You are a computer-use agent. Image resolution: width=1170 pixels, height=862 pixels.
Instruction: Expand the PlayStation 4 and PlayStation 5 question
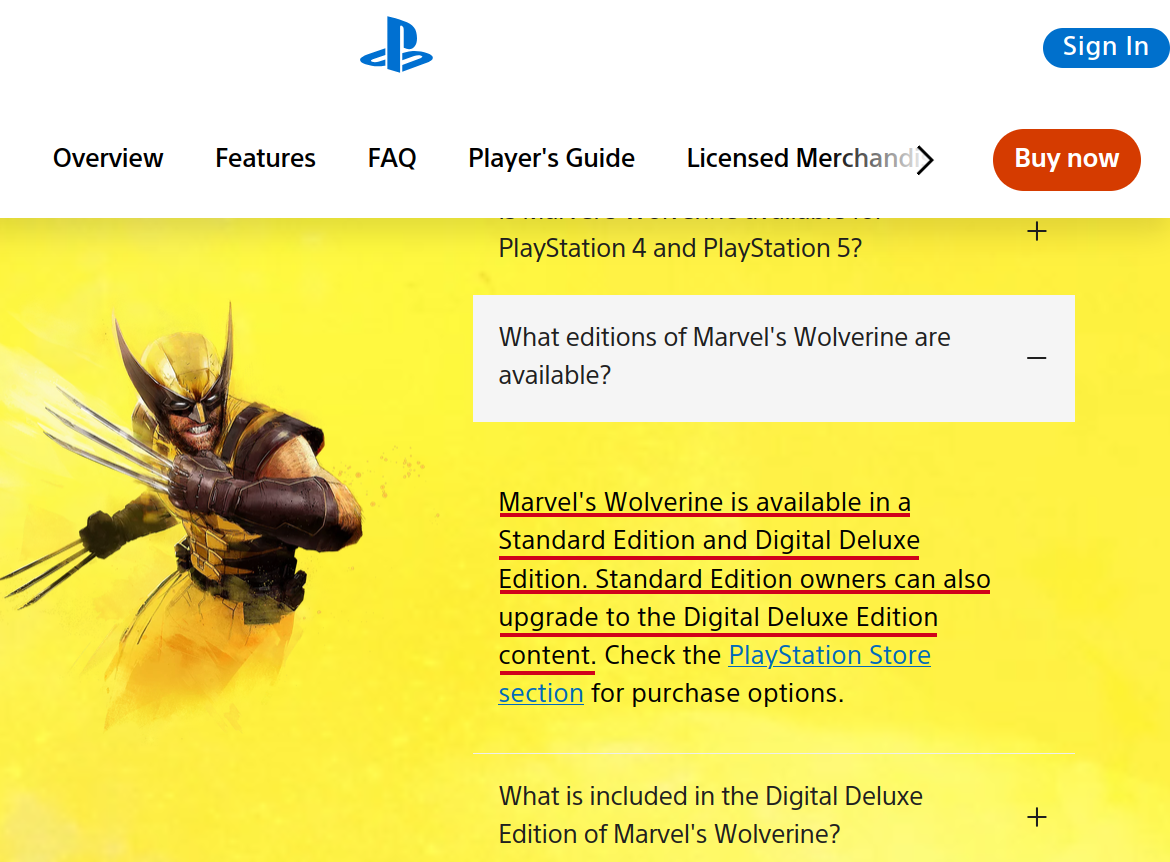point(1036,231)
